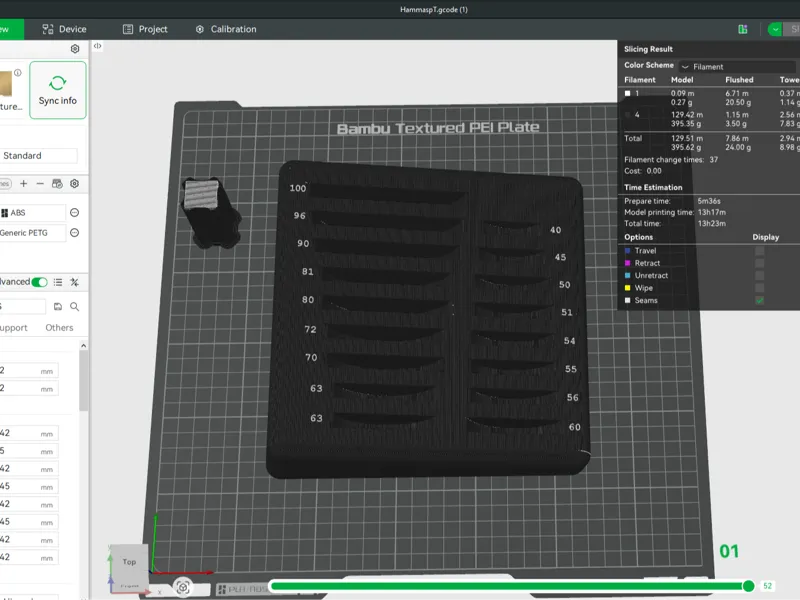Open the ABS filament dropdown
This screenshot has width=800, height=600.
tap(33, 213)
